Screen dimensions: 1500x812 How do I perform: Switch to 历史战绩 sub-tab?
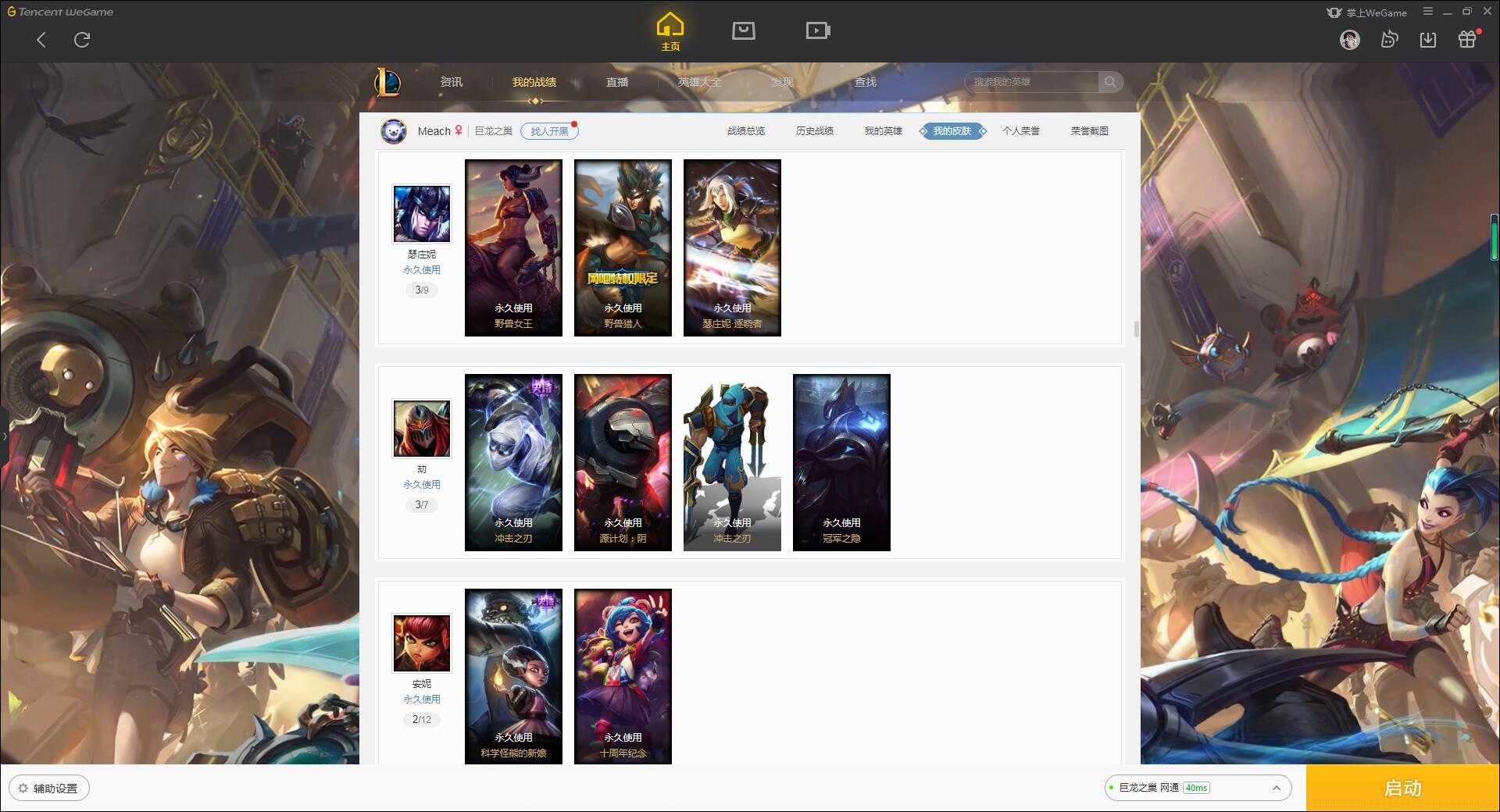[815, 131]
